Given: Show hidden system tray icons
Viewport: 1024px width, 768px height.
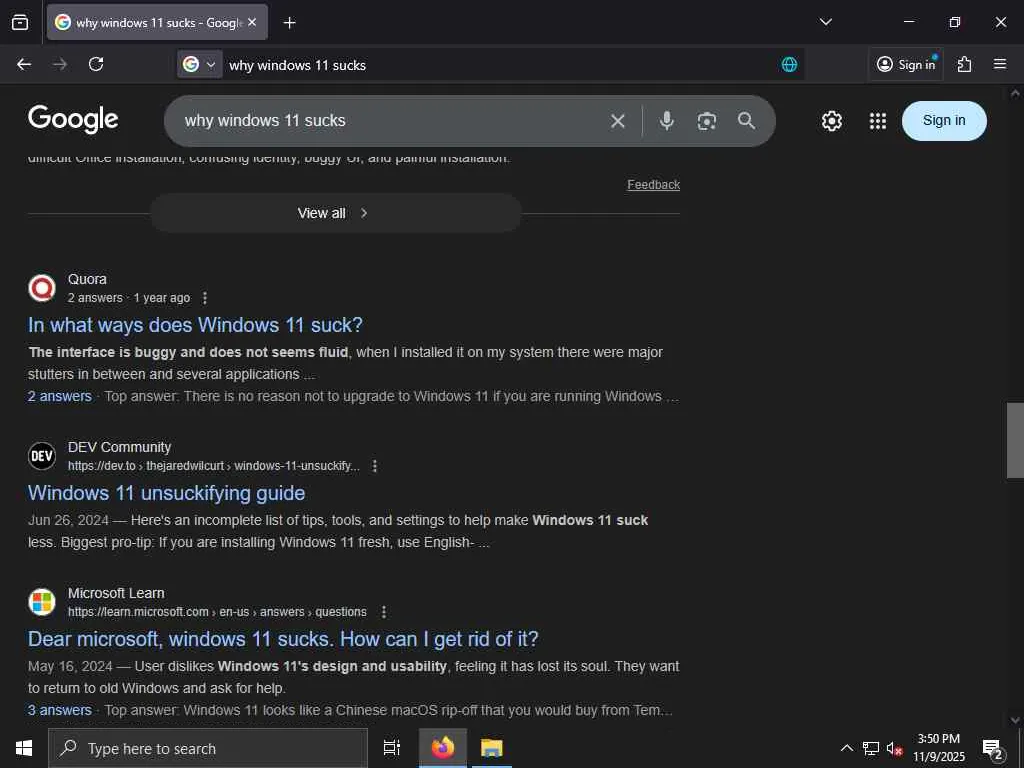Looking at the screenshot, I should point(846,748).
